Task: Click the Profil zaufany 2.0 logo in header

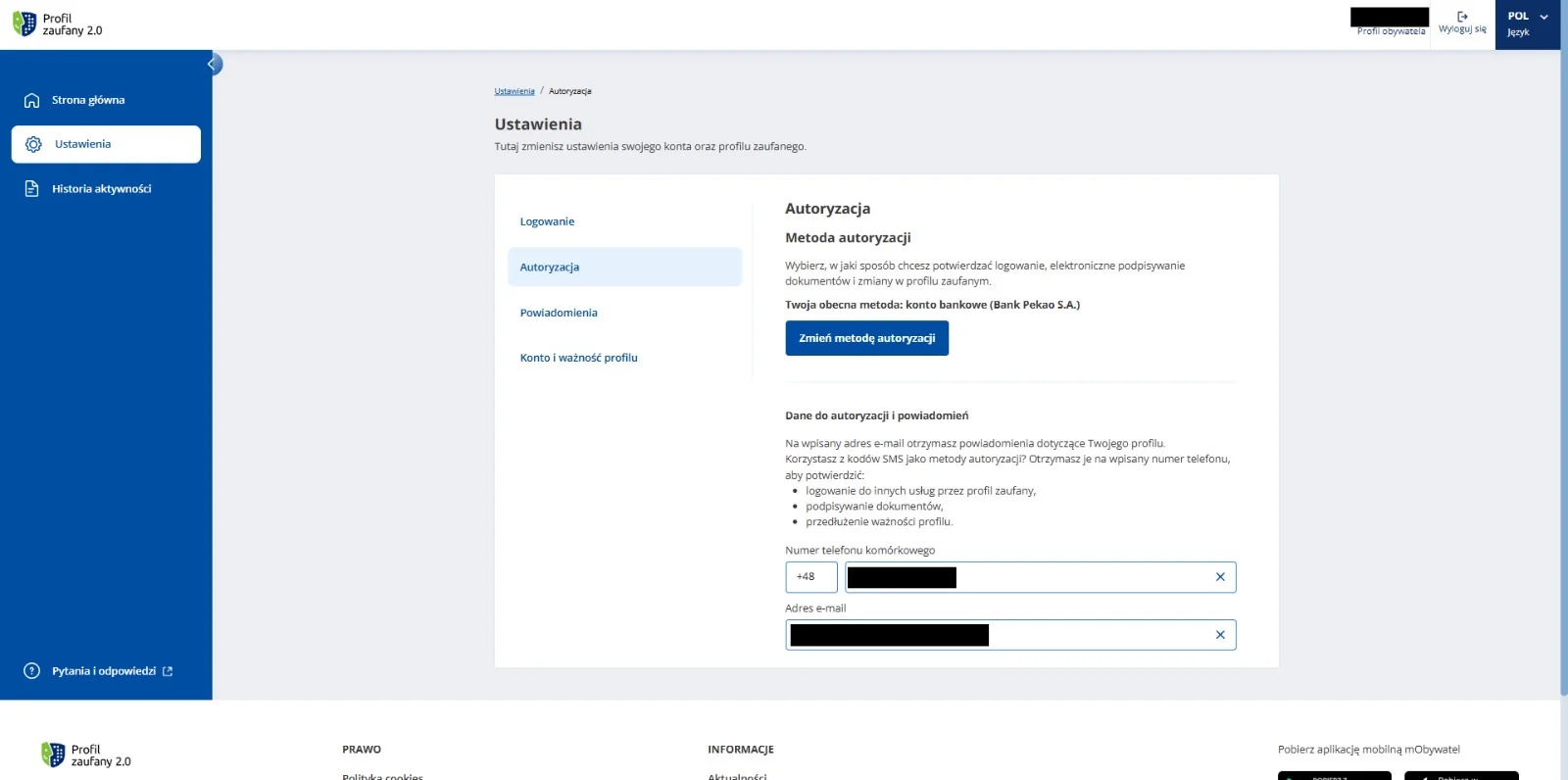Action: point(58,24)
